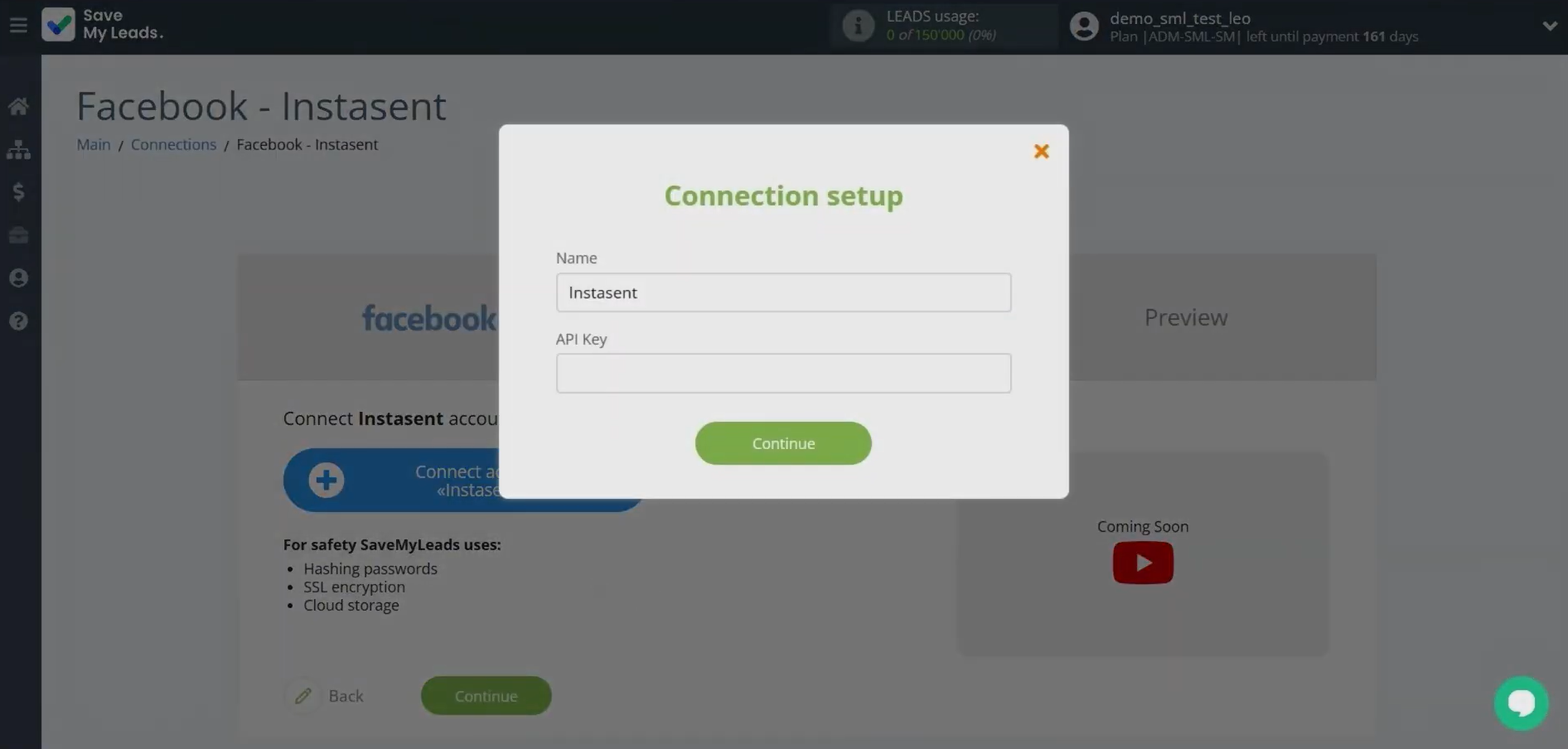Image resolution: width=1568 pixels, height=749 pixels.
Task: Play the Coming Soon YouTube video
Action: (1143, 563)
